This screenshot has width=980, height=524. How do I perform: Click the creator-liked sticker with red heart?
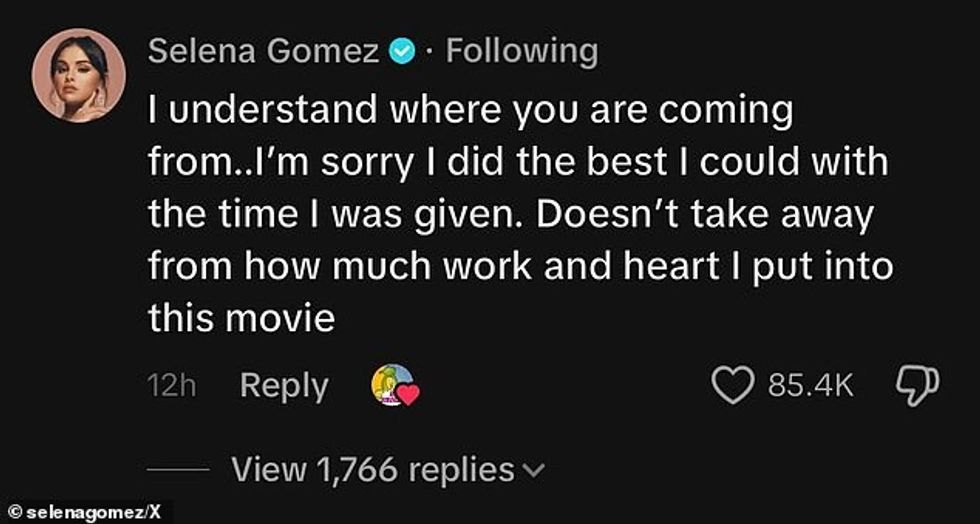[x=394, y=386]
